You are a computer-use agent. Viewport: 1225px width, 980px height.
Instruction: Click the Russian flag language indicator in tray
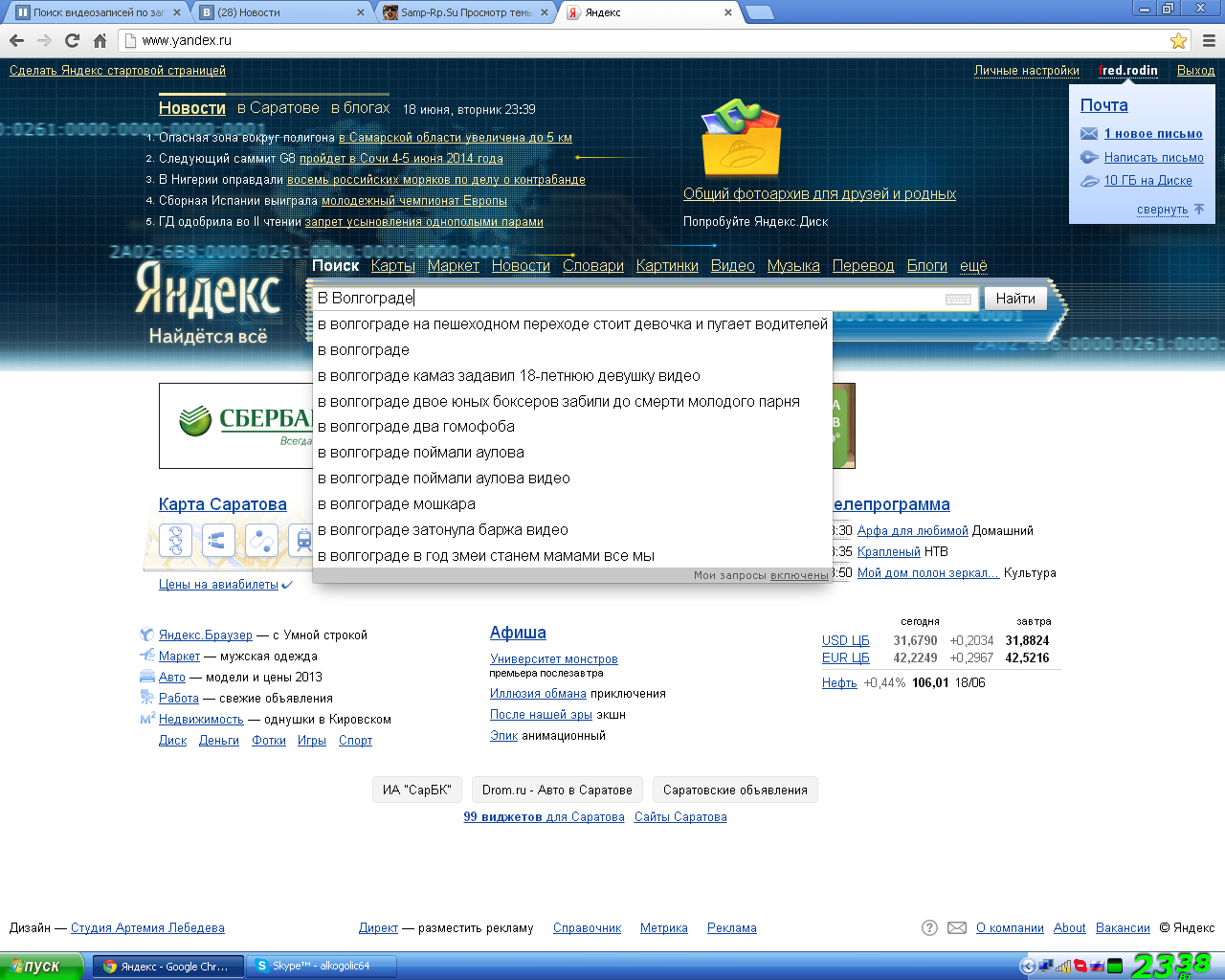1097,967
